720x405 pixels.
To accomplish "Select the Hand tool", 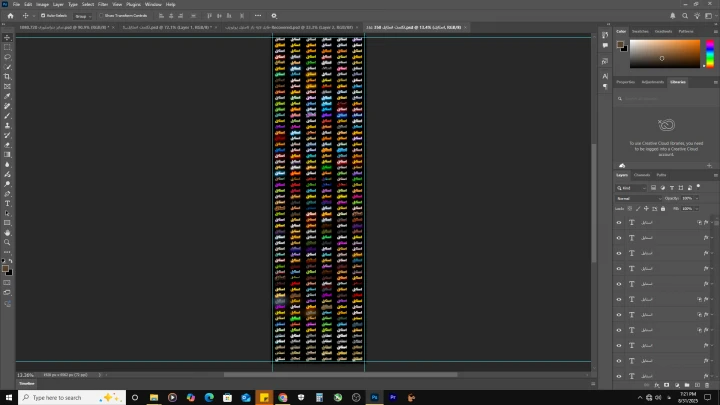I will tap(7, 233).
